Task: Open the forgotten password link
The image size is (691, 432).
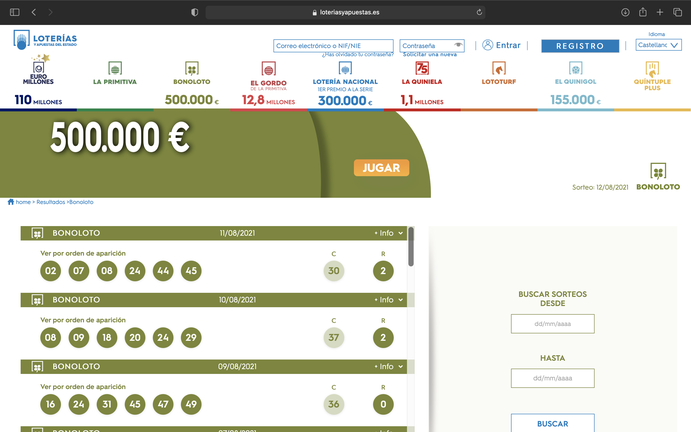Action: 357,54
